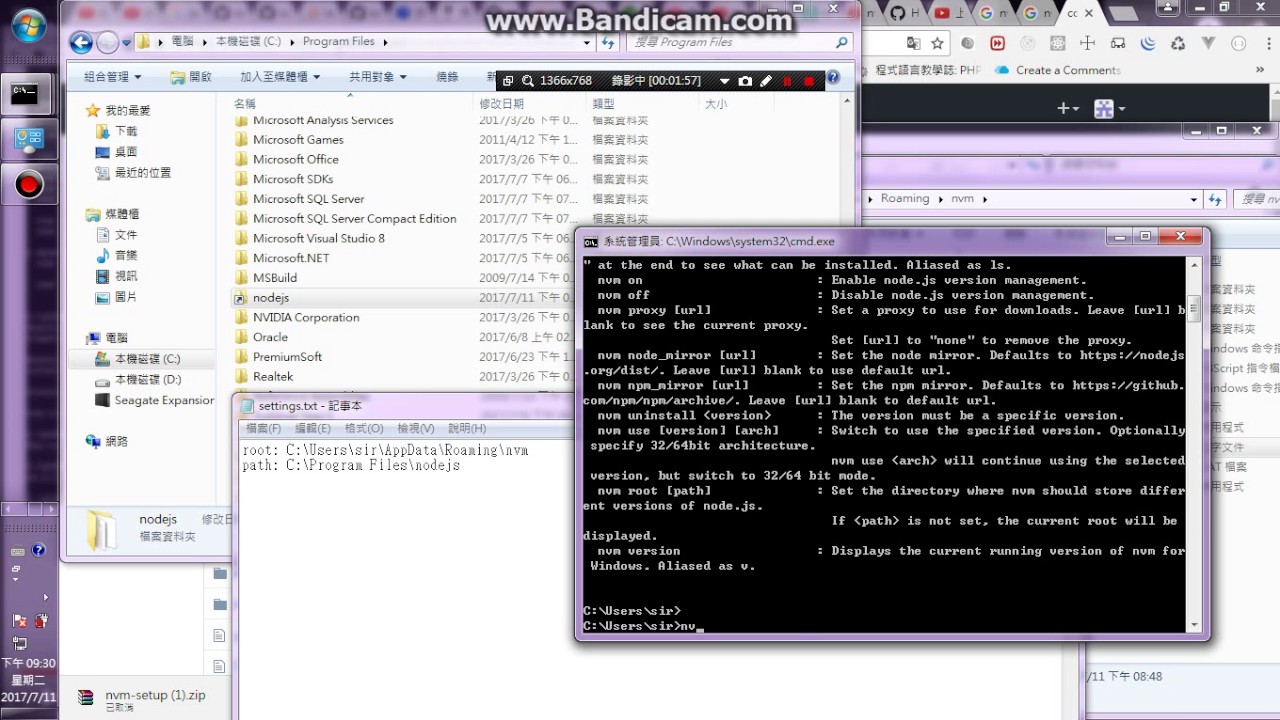Open 最近的位置 in navigation pane
1280x720 pixels.
click(143, 173)
